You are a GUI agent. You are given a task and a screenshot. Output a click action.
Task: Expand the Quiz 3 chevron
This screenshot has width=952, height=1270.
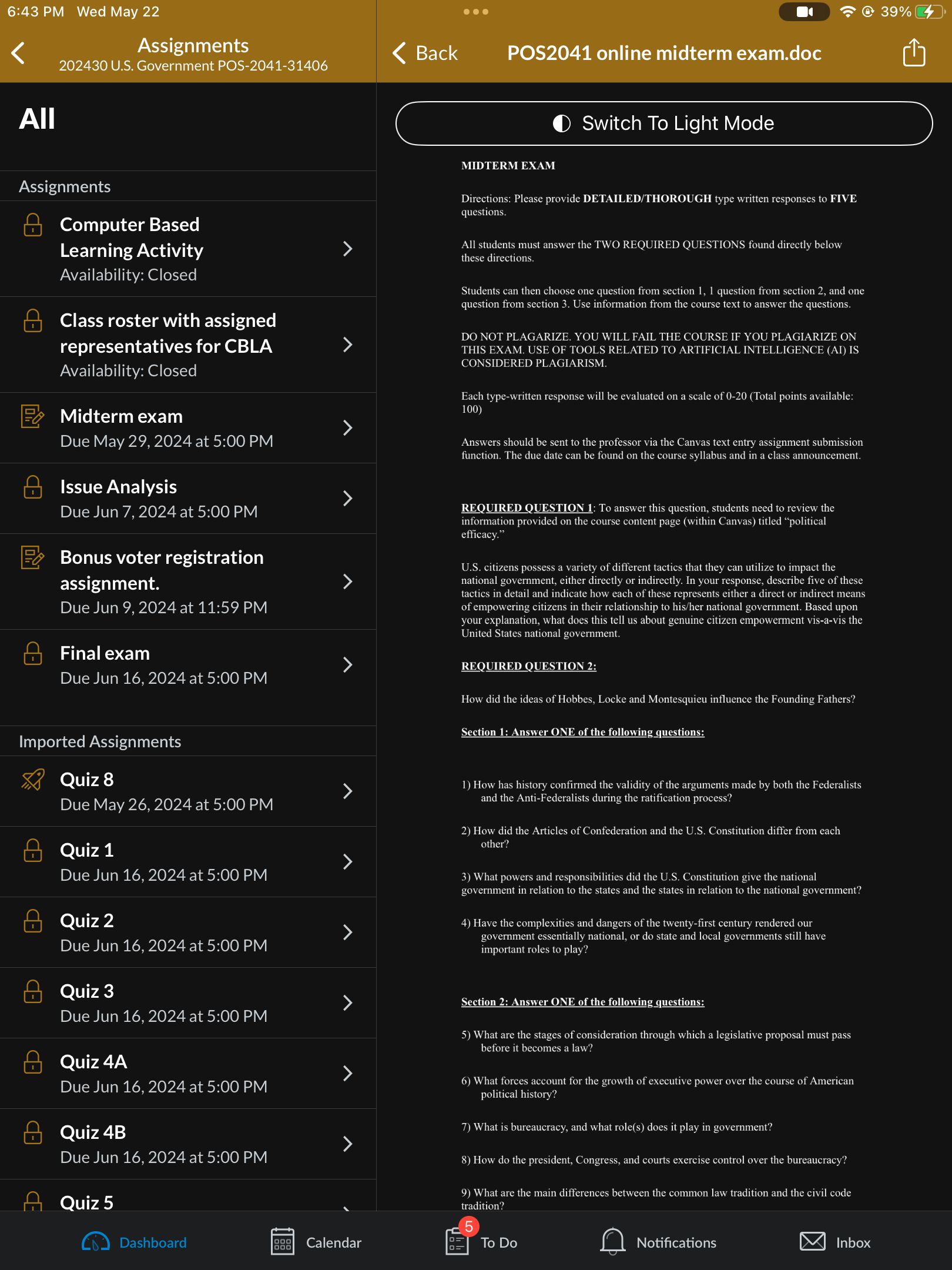(348, 1003)
